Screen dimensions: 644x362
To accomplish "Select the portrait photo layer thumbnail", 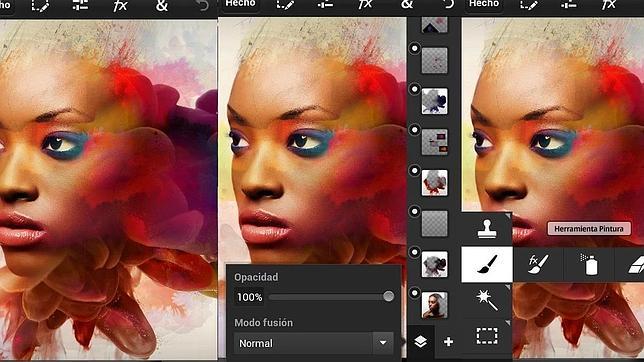I will 435,305.
